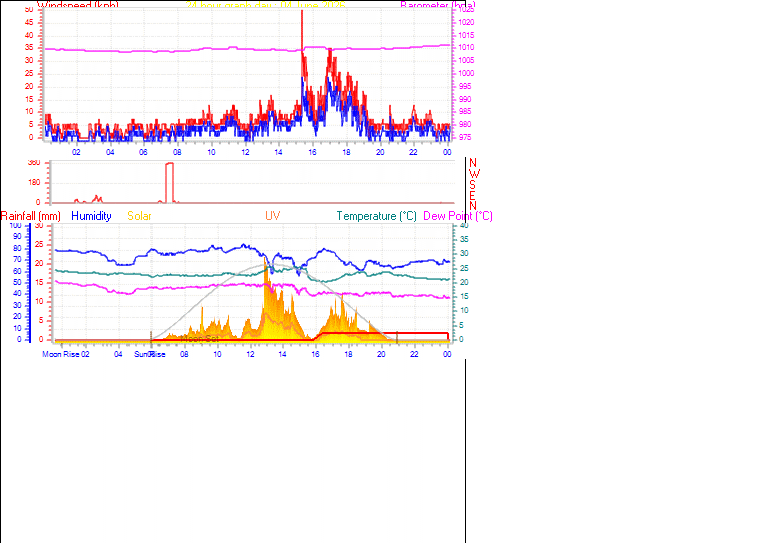Click the wind gust peak near 15:30
This screenshot has height=543, width=761.
click(302, 12)
